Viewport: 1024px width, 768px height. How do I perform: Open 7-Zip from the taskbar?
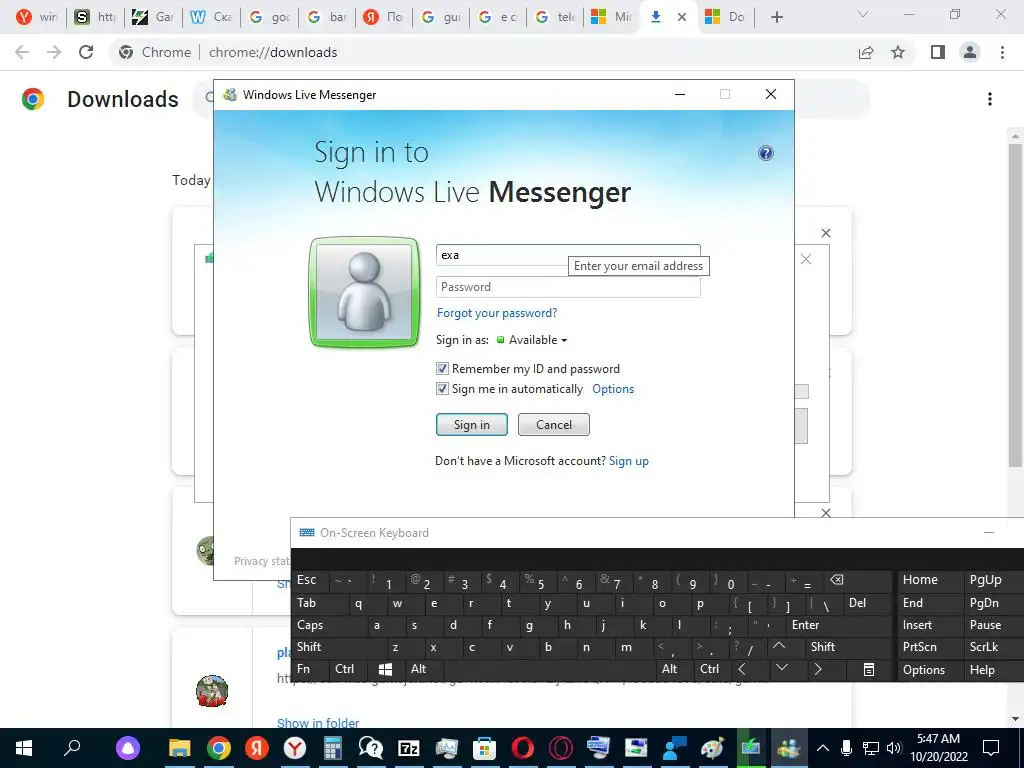[x=409, y=748]
